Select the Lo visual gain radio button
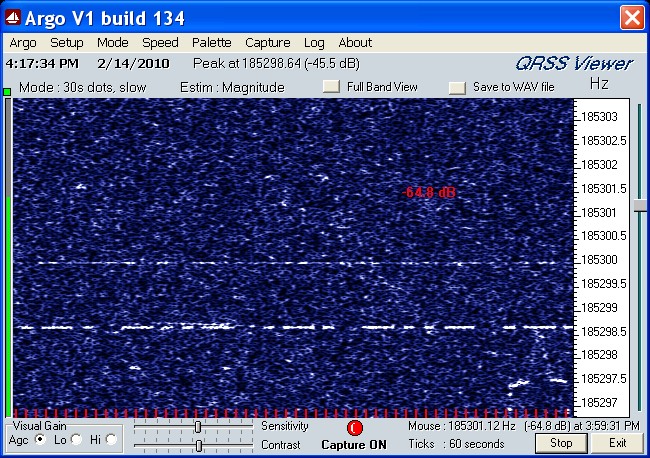Screen dimensions: 650x458 tap(76, 439)
